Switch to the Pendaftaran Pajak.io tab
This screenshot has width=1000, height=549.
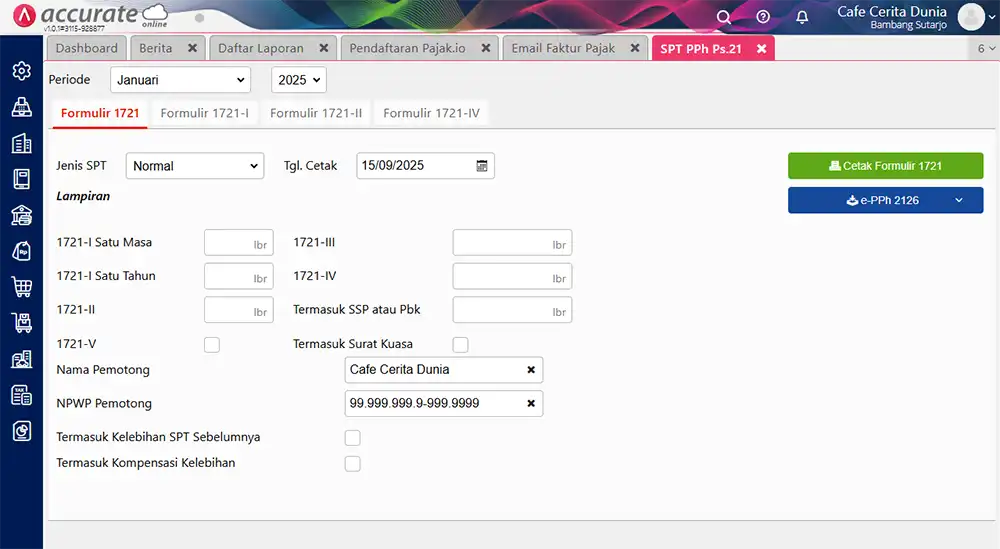coord(408,48)
